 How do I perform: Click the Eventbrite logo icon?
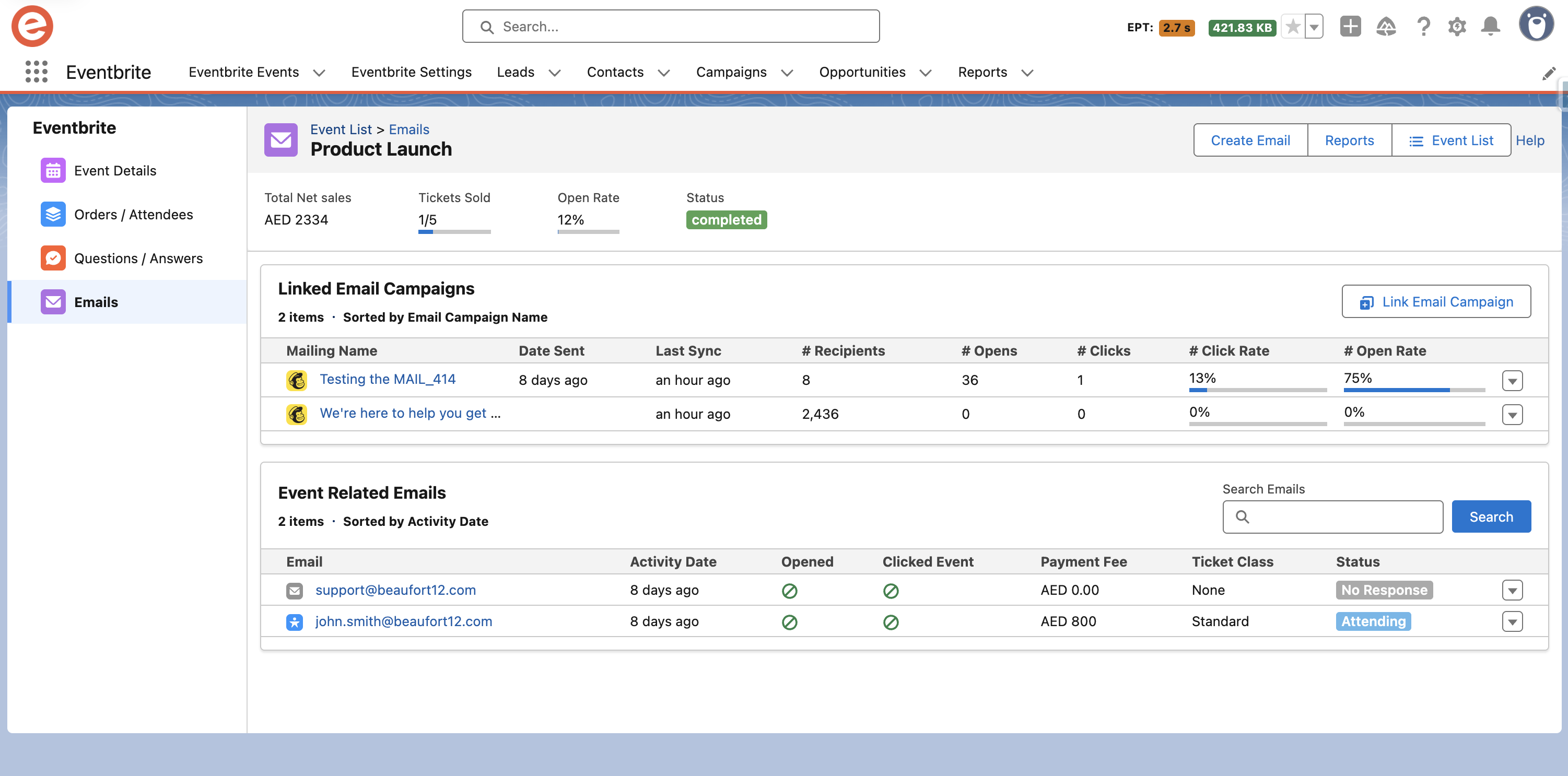tap(32, 26)
